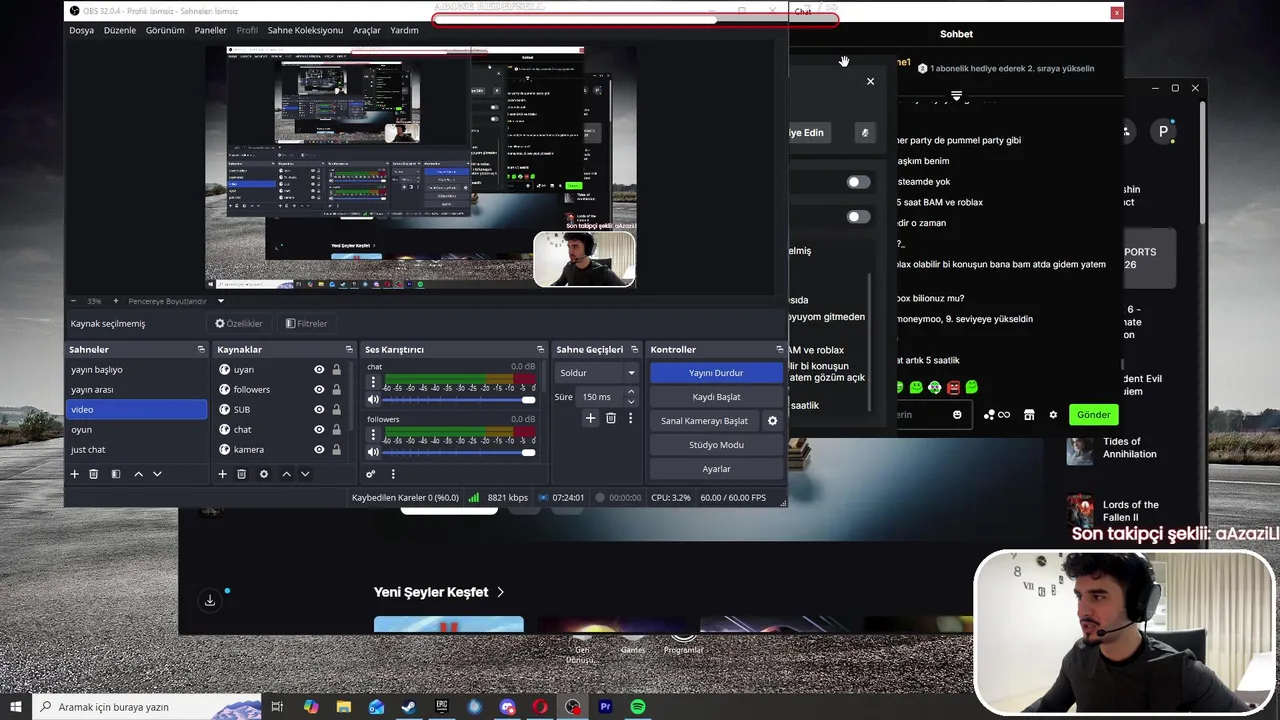The width and height of the screenshot is (1280, 720).
Task: Zoom in the preview with the plus button
Action: click(x=115, y=301)
